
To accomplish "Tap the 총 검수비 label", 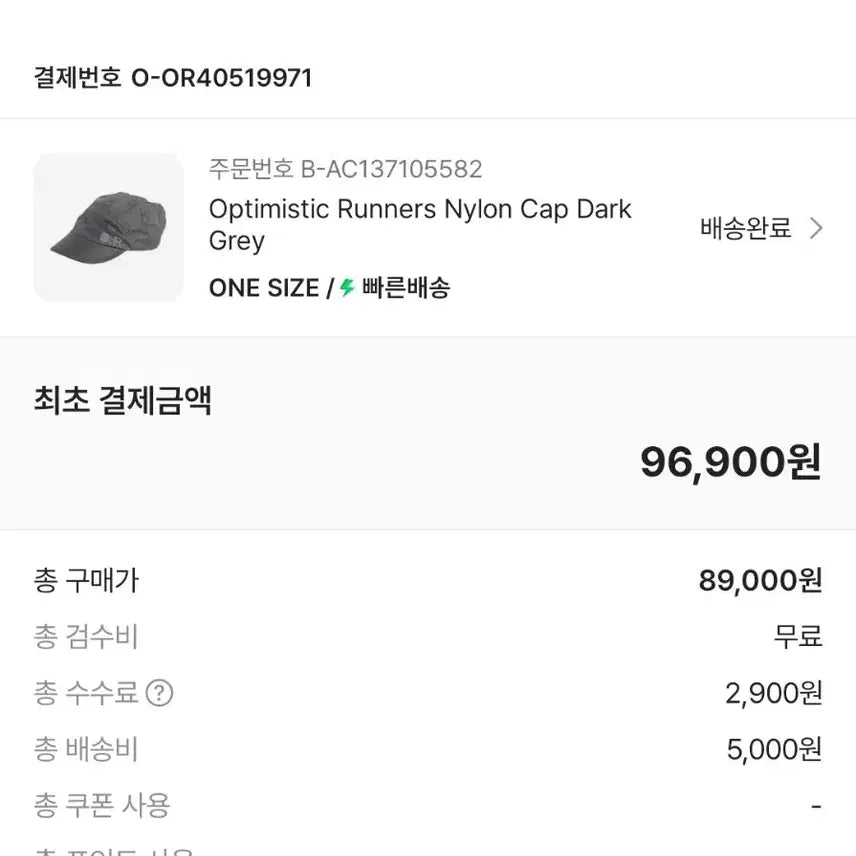I will point(86,636).
